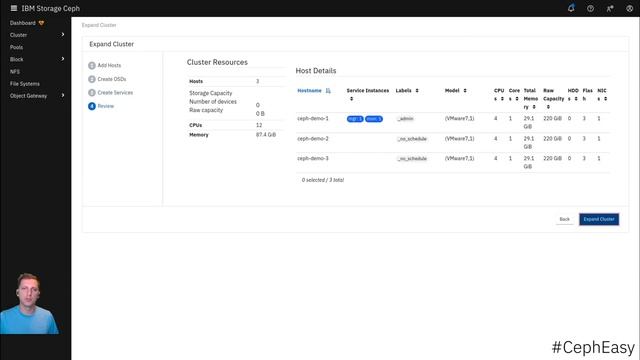Sort the HDDs column arrows
The image size is (640, 360).
click(576, 99)
